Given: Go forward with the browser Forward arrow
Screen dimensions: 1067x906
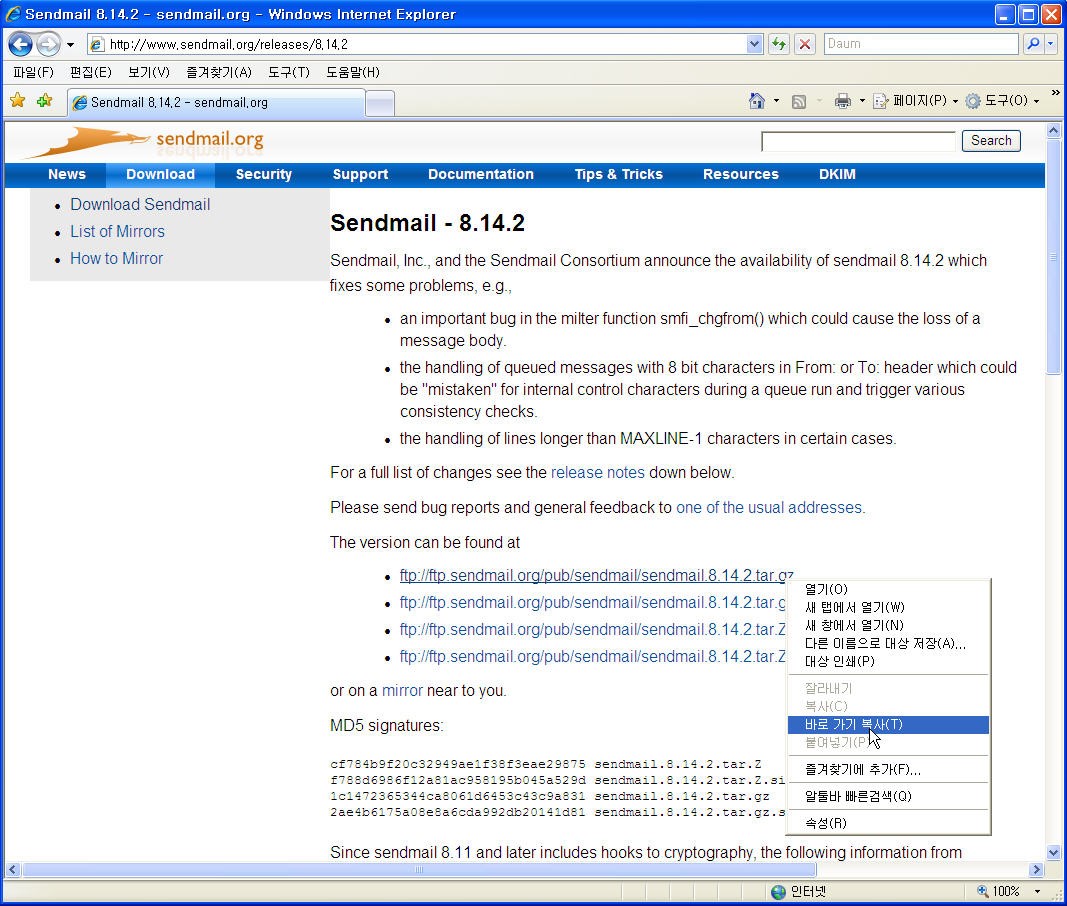Looking at the screenshot, I should click(48, 45).
